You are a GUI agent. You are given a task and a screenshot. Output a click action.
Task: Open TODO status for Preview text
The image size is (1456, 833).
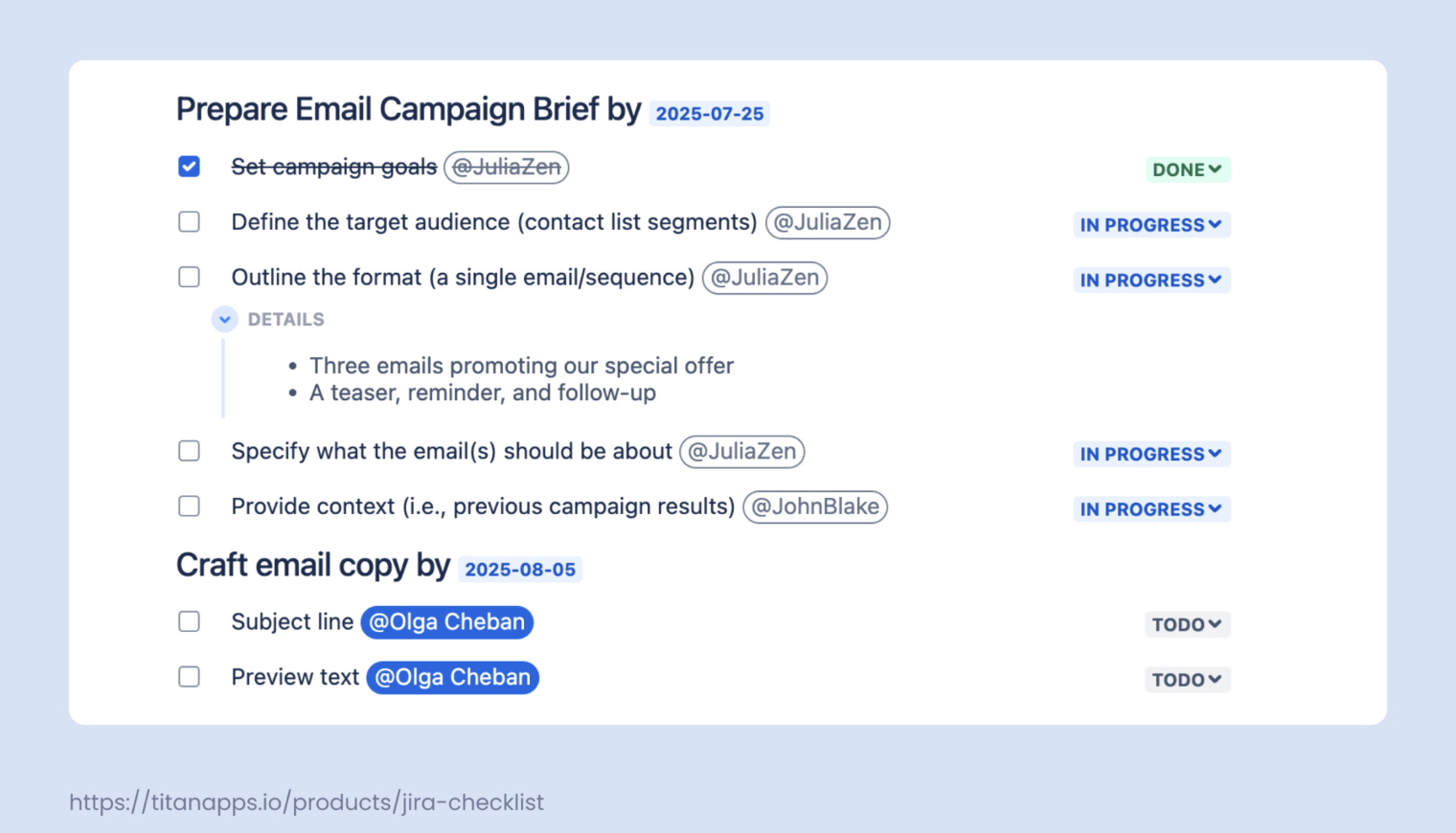click(1187, 680)
